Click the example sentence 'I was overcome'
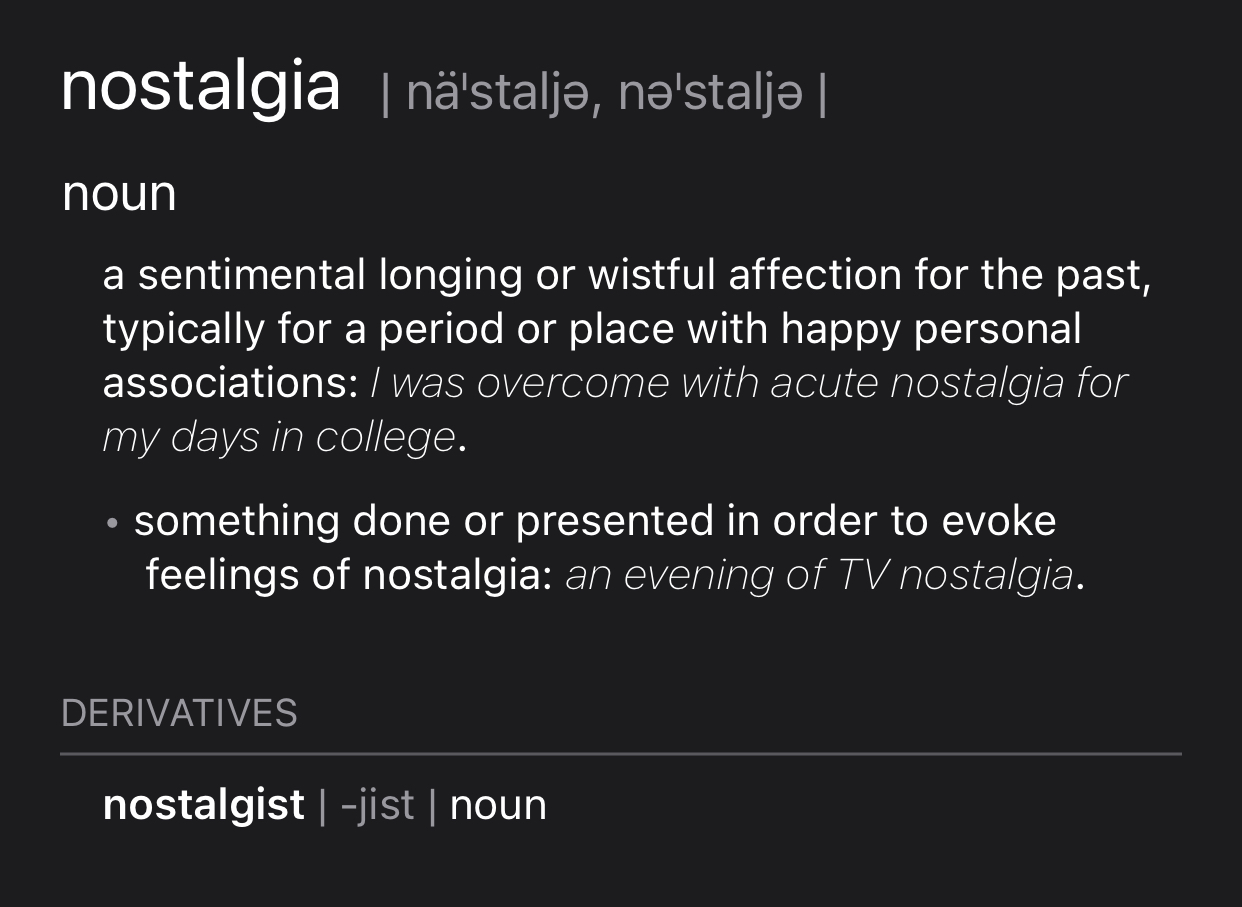1242x907 pixels. [x=518, y=383]
